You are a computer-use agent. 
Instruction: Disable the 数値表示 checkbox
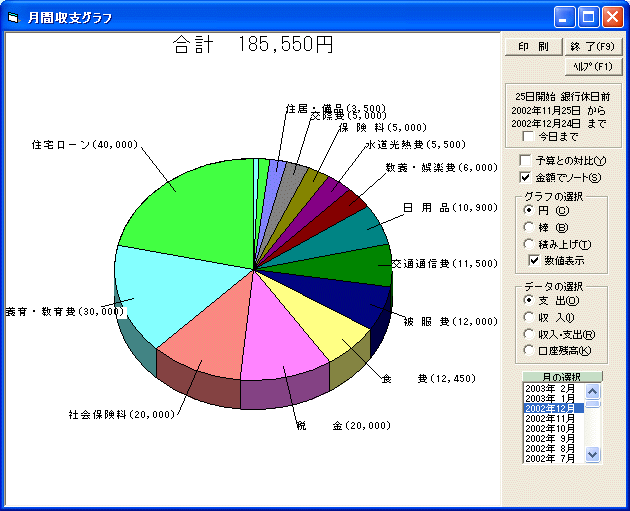click(x=534, y=261)
